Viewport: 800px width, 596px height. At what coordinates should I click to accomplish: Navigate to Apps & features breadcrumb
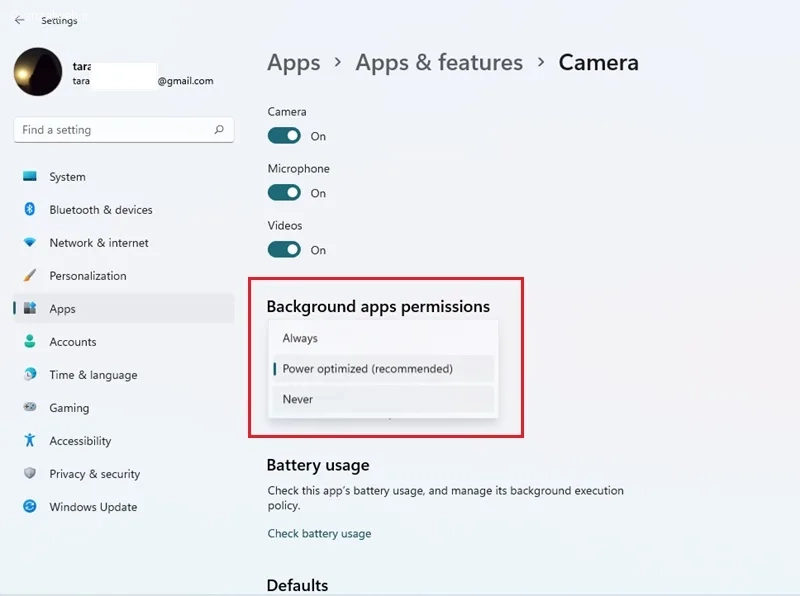(439, 63)
